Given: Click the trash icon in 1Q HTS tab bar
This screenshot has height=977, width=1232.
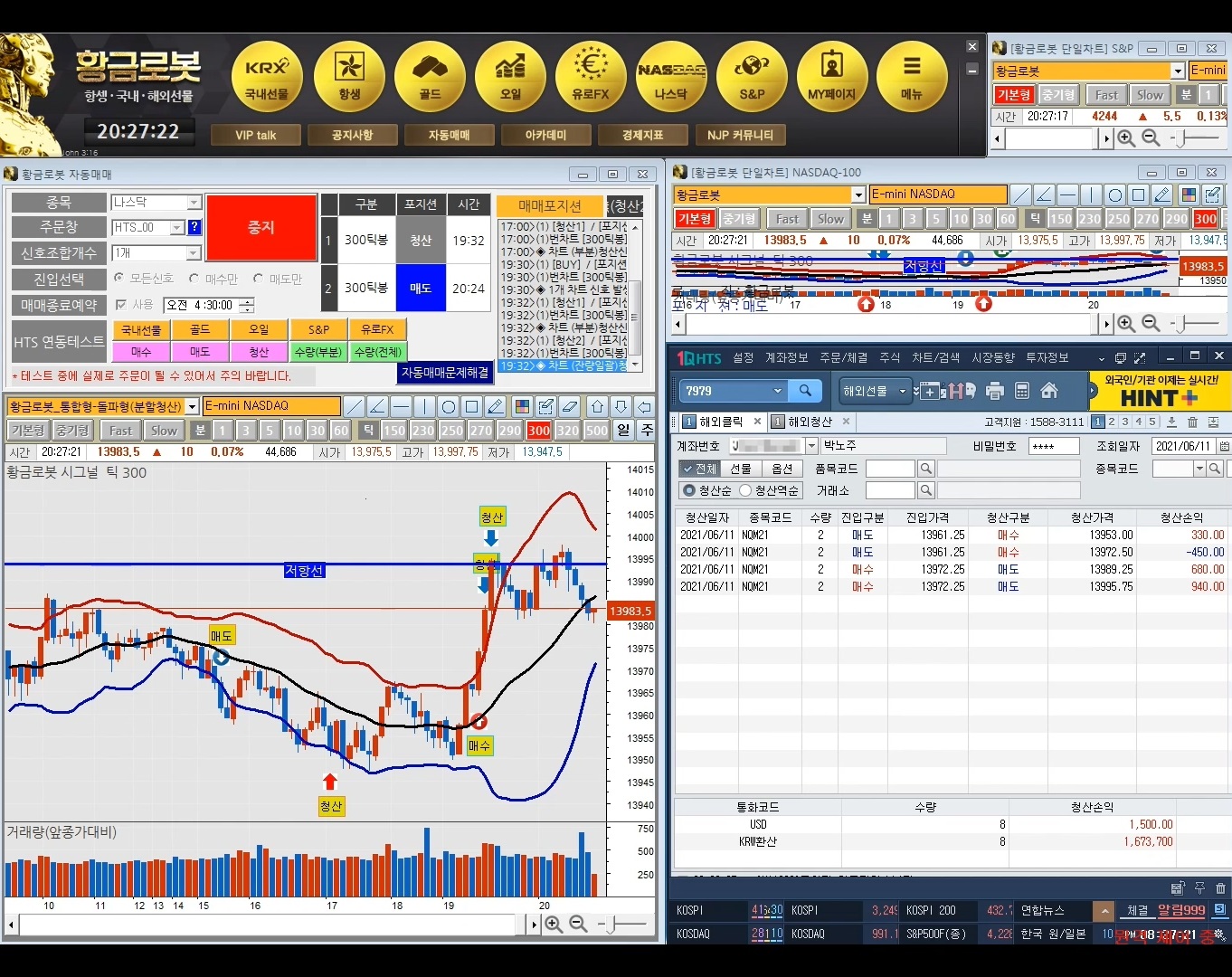Looking at the screenshot, I should [1193, 422].
